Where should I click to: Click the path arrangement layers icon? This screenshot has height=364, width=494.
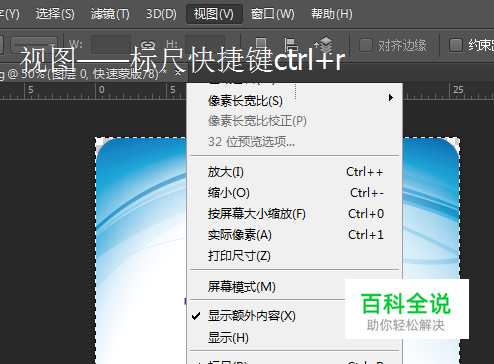point(323,45)
